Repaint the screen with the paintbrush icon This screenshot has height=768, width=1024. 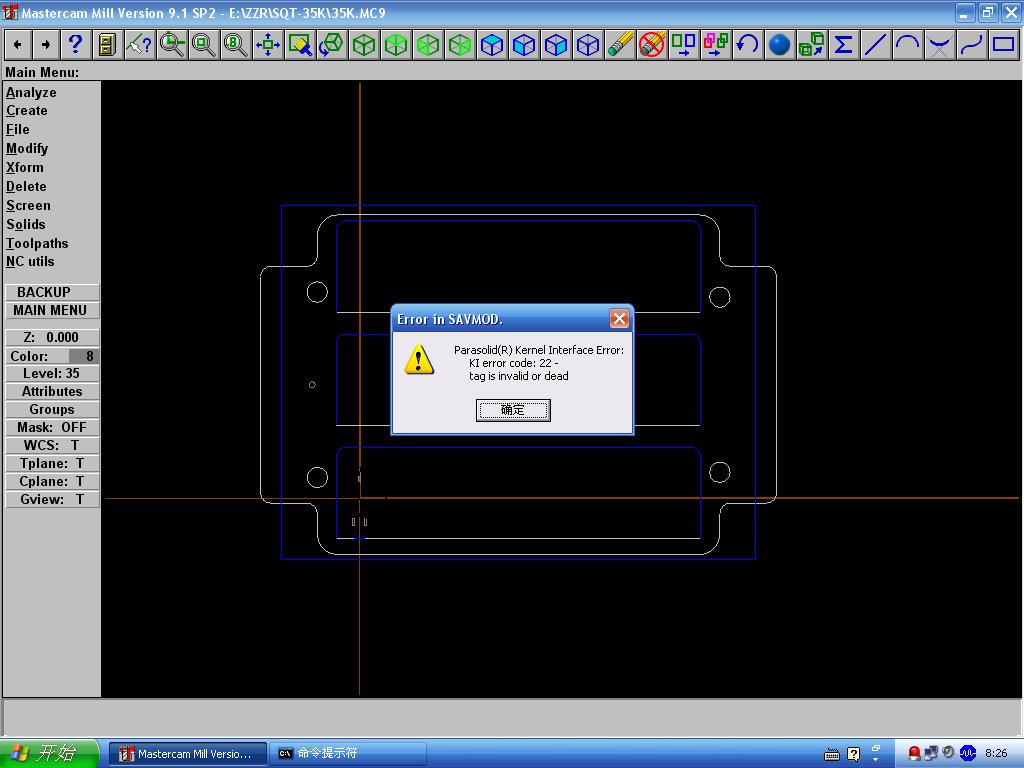[x=300, y=45]
